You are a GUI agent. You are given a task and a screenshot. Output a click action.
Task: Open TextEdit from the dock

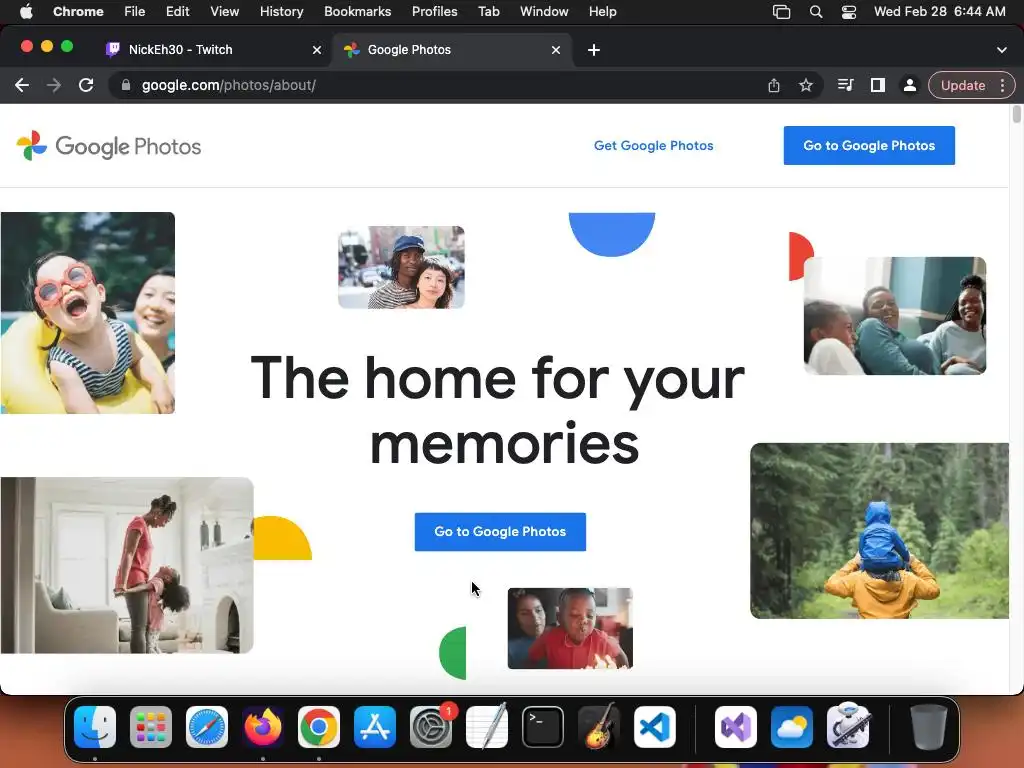487,727
